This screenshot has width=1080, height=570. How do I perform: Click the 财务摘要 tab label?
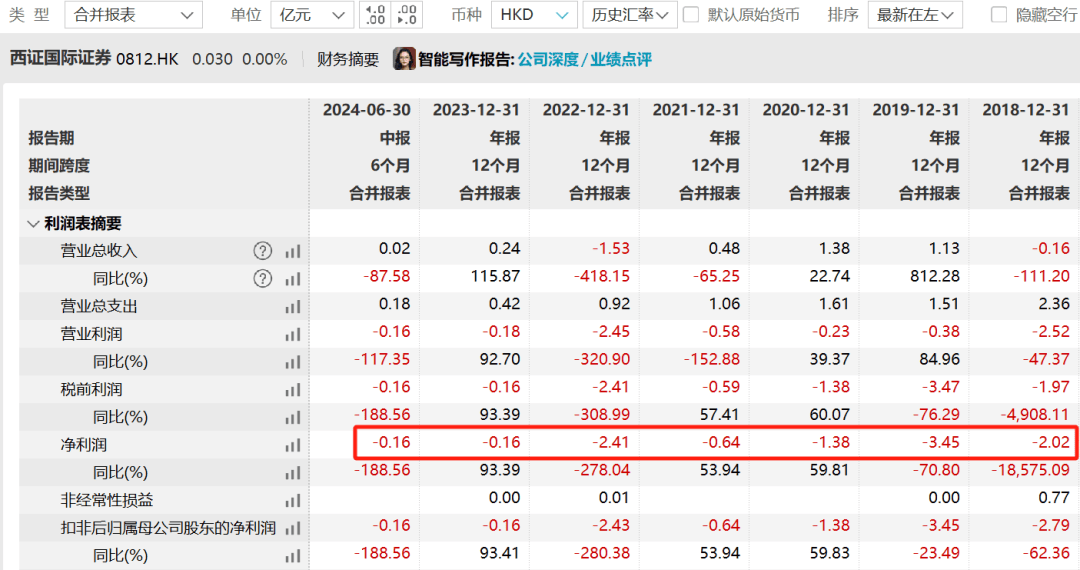(x=348, y=60)
